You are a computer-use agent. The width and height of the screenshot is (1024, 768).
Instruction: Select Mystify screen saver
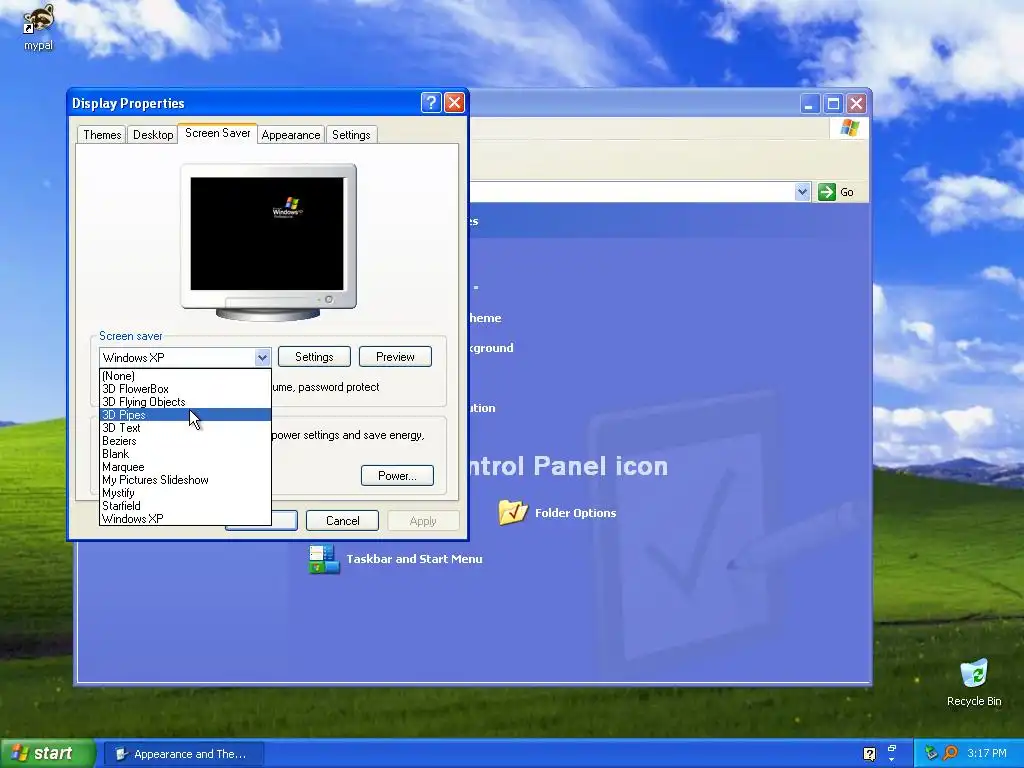[x=185, y=493]
